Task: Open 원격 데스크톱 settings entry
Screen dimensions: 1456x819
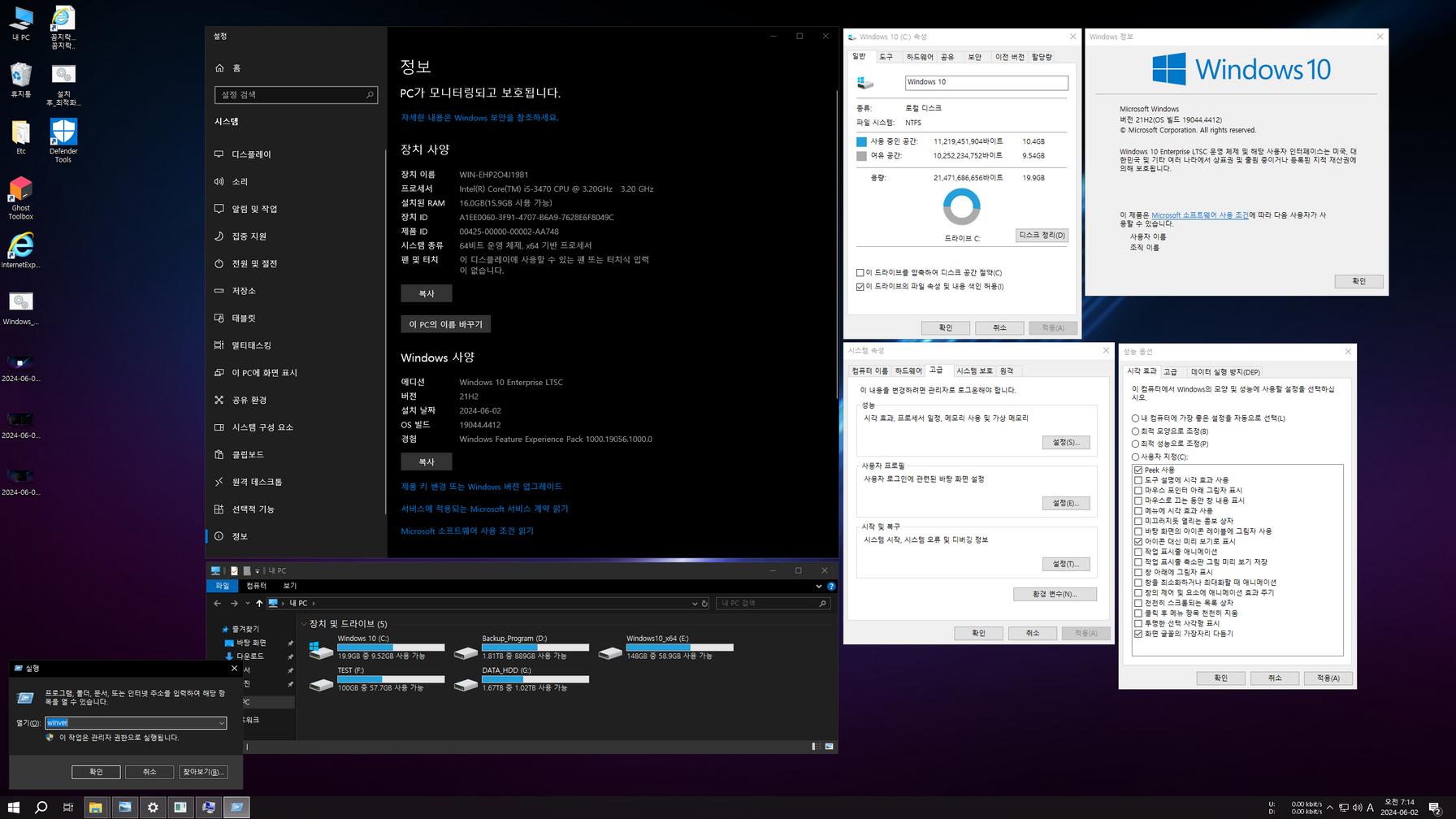Action: pyautogui.click(x=257, y=482)
